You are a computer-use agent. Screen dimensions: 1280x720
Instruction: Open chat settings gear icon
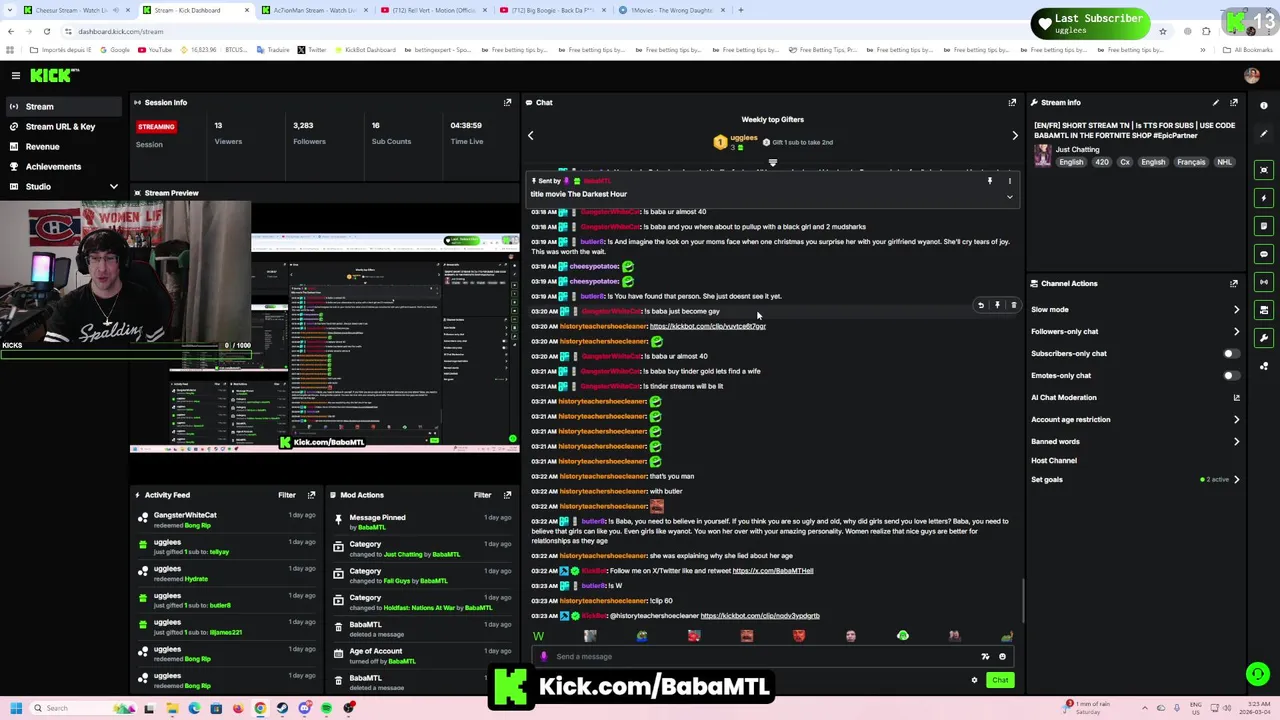[974, 680]
